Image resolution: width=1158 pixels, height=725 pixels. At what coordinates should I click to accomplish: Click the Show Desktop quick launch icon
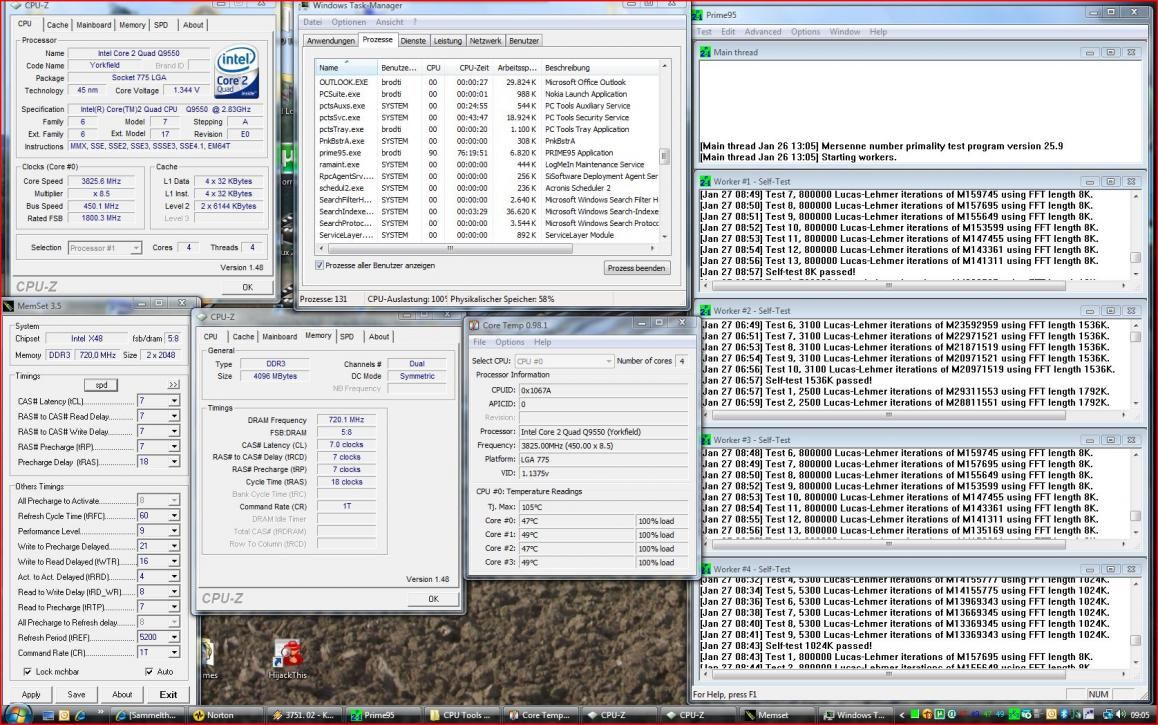coord(48,715)
